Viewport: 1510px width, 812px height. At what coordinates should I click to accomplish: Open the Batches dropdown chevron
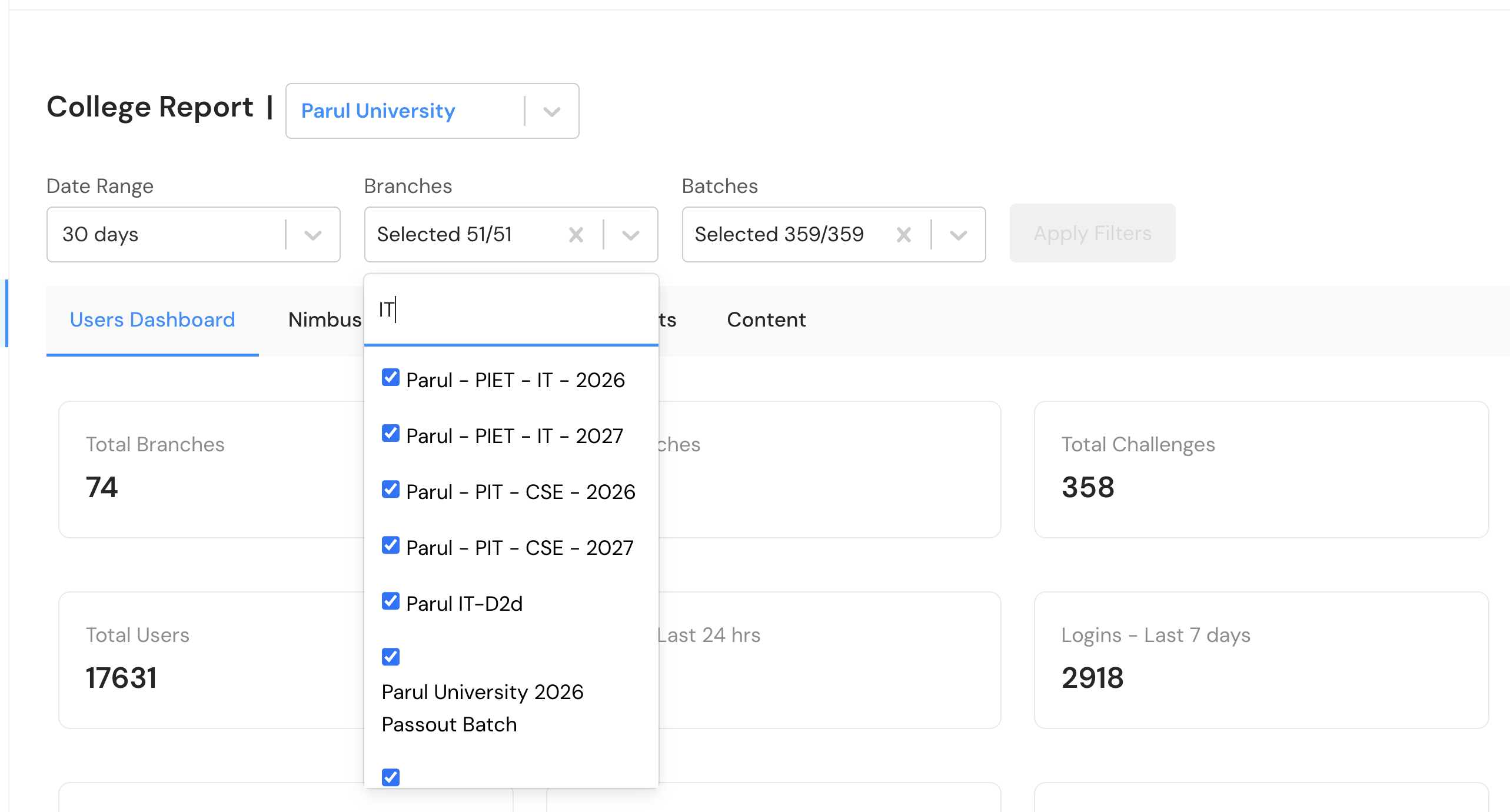click(958, 235)
